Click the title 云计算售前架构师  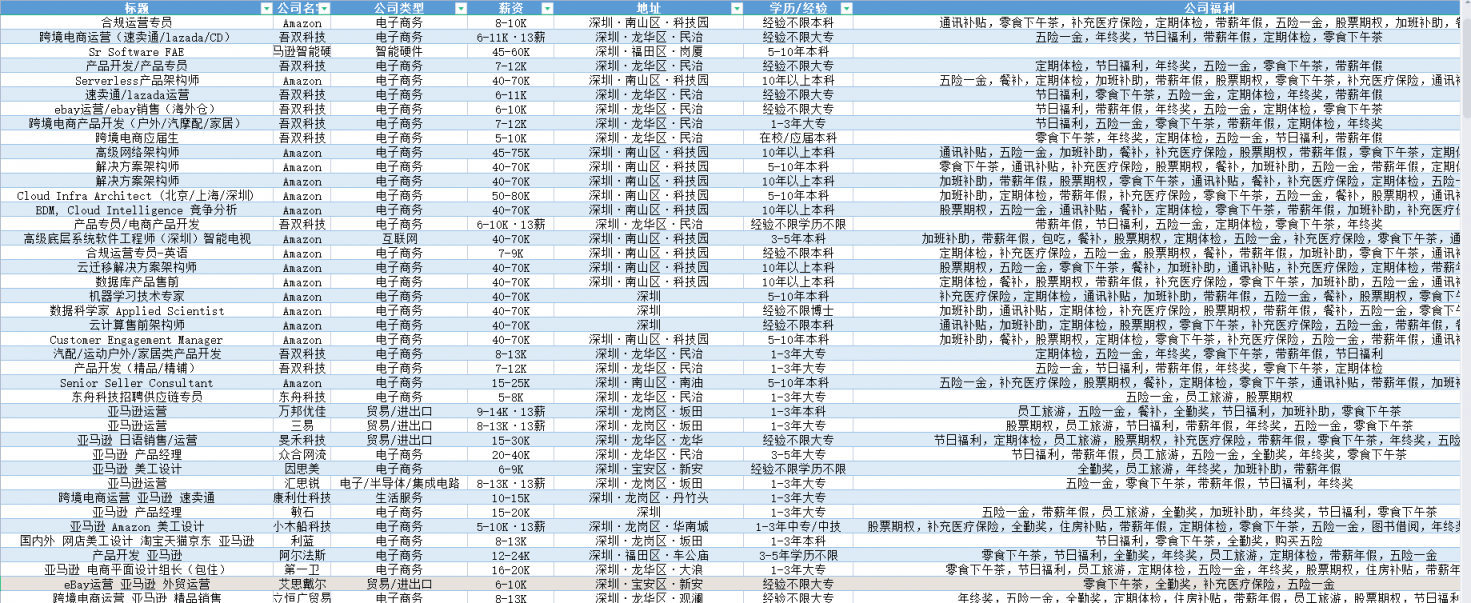(x=137, y=325)
